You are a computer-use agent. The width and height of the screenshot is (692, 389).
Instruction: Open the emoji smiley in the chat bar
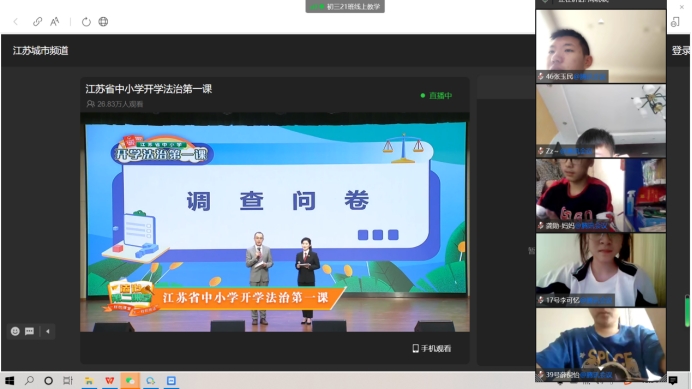[15, 331]
